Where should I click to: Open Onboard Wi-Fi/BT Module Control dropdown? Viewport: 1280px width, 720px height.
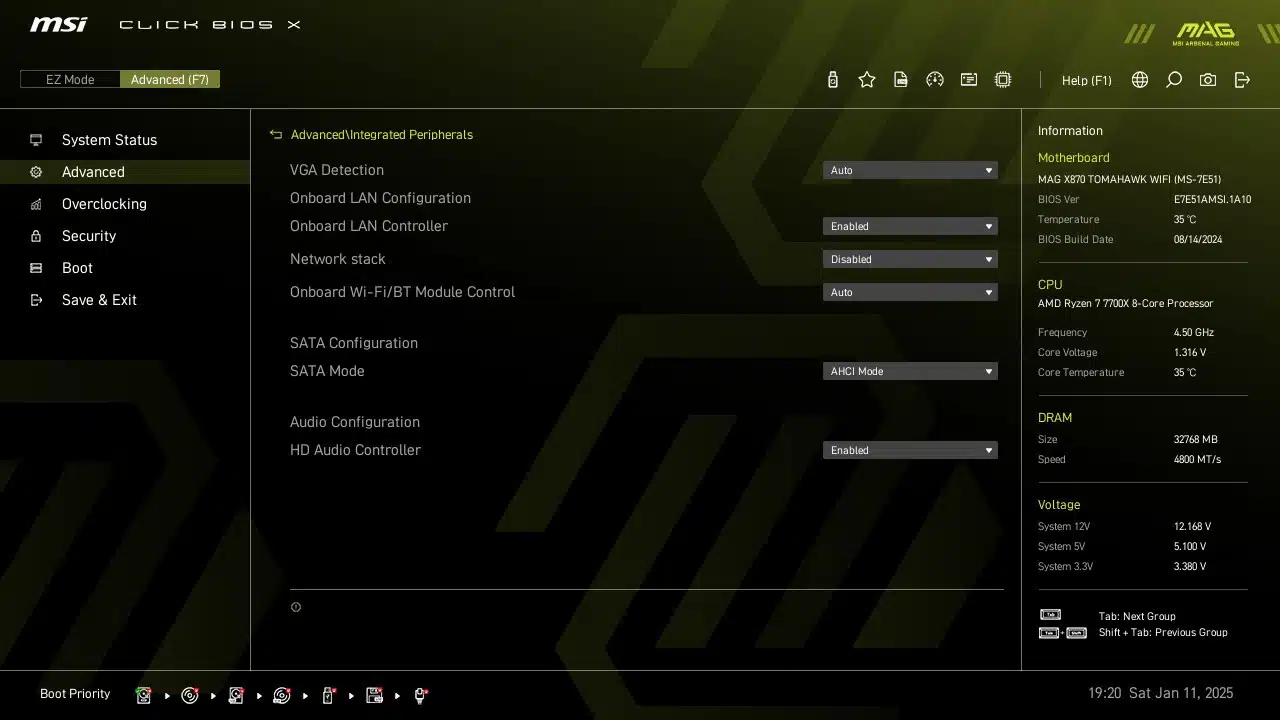click(x=910, y=292)
